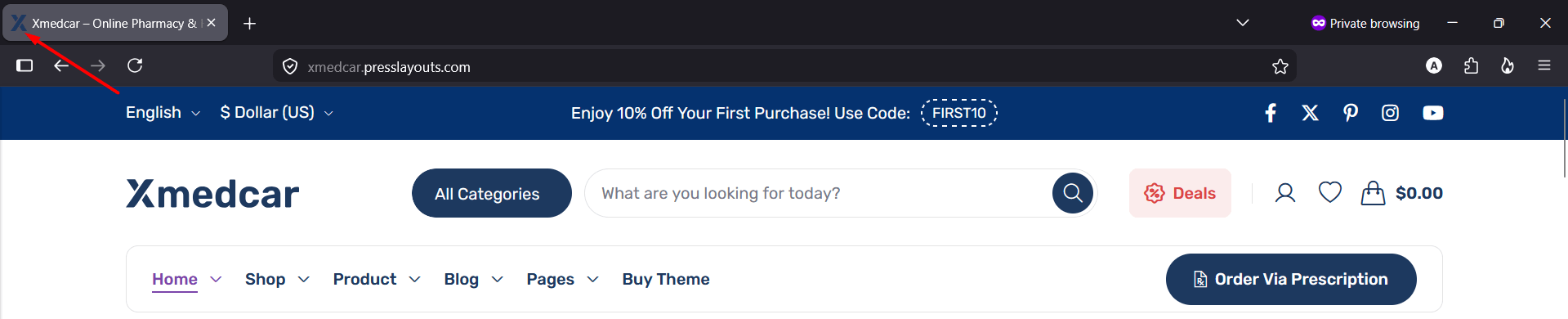This screenshot has width=1568, height=319.
Task: Open the Instagram social icon
Action: pyautogui.click(x=1390, y=113)
